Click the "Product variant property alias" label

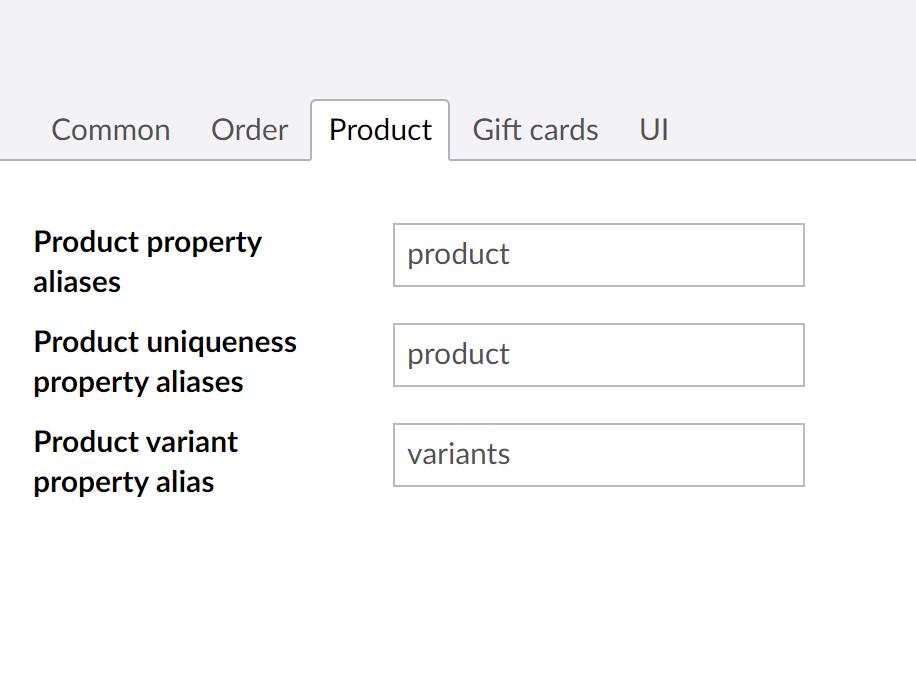136,462
